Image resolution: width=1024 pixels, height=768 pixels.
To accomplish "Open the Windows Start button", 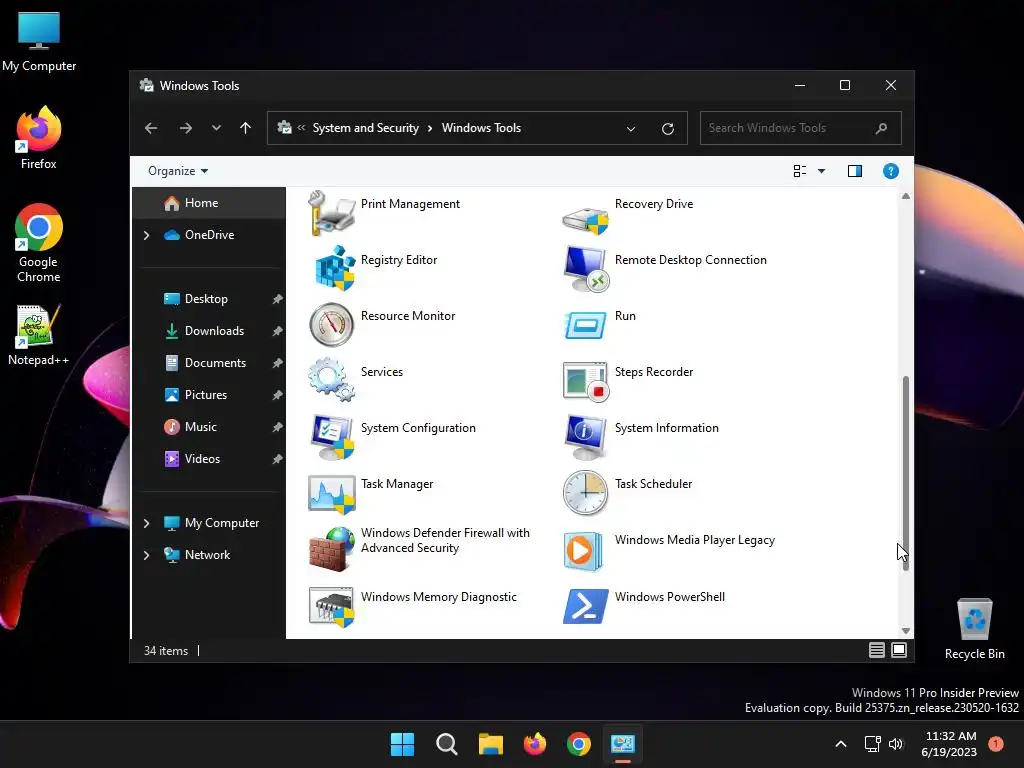I will click(x=402, y=744).
